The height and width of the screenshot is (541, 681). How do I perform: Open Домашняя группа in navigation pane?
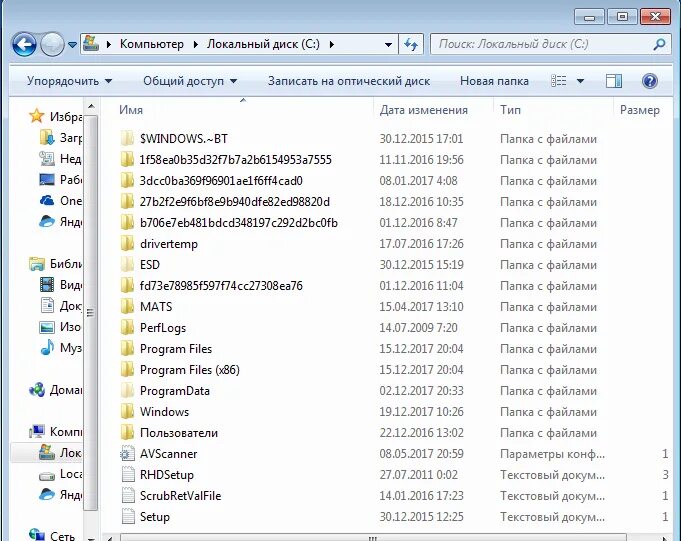55,389
